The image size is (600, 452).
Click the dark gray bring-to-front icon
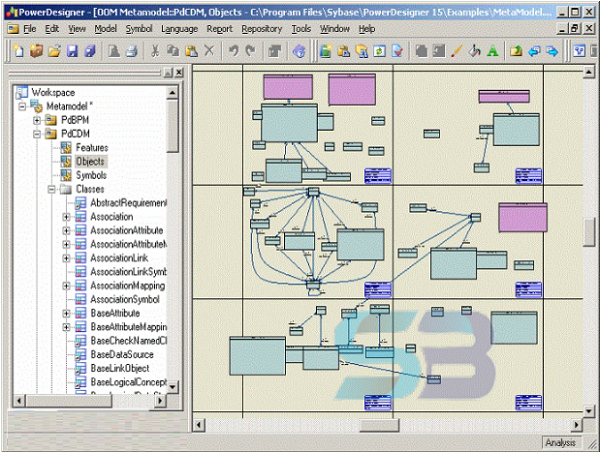[x=421, y=51]
